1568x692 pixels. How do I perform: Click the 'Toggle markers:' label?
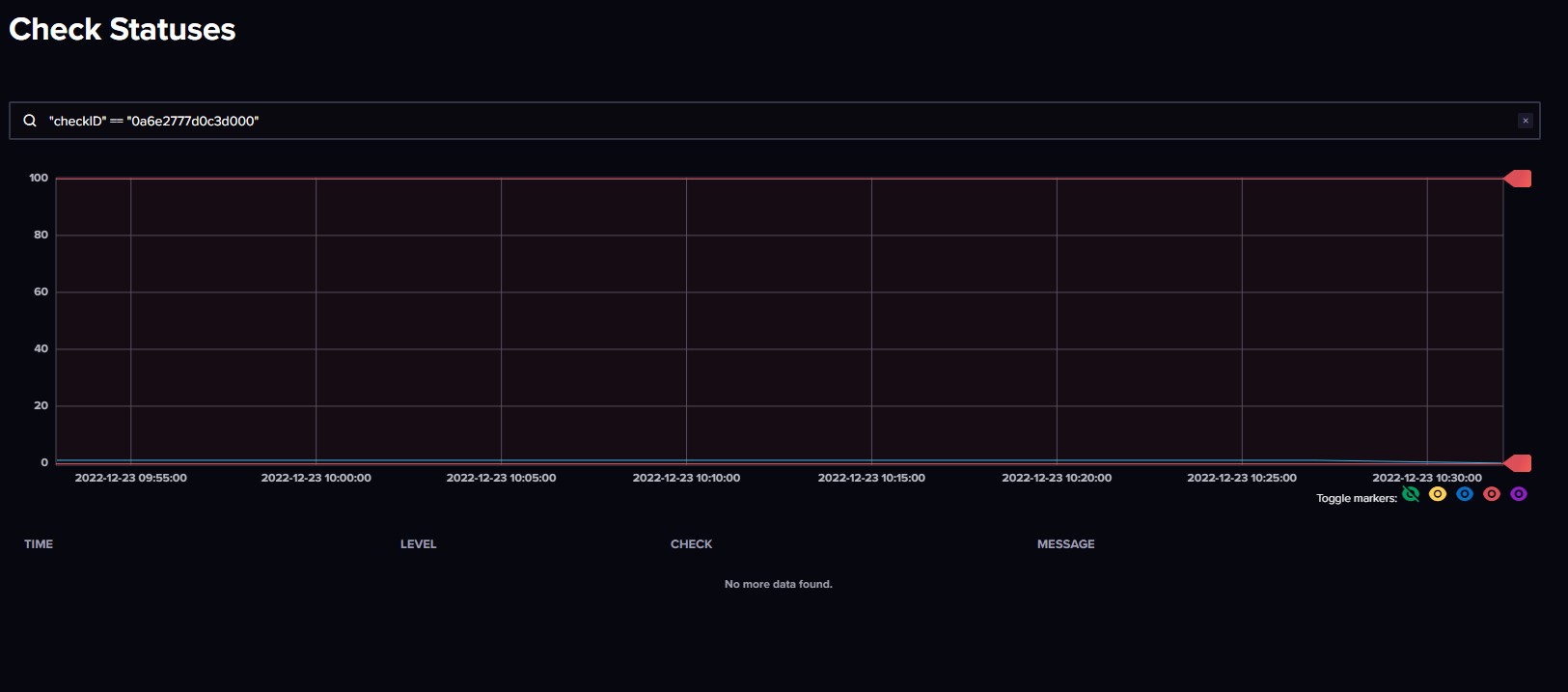click(x=1357, y=498)
